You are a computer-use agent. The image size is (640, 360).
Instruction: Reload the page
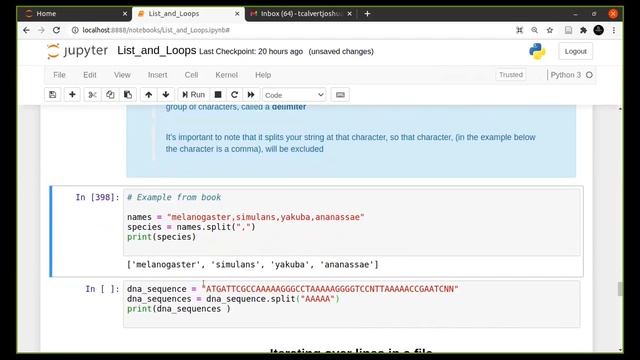click(56, 30)
